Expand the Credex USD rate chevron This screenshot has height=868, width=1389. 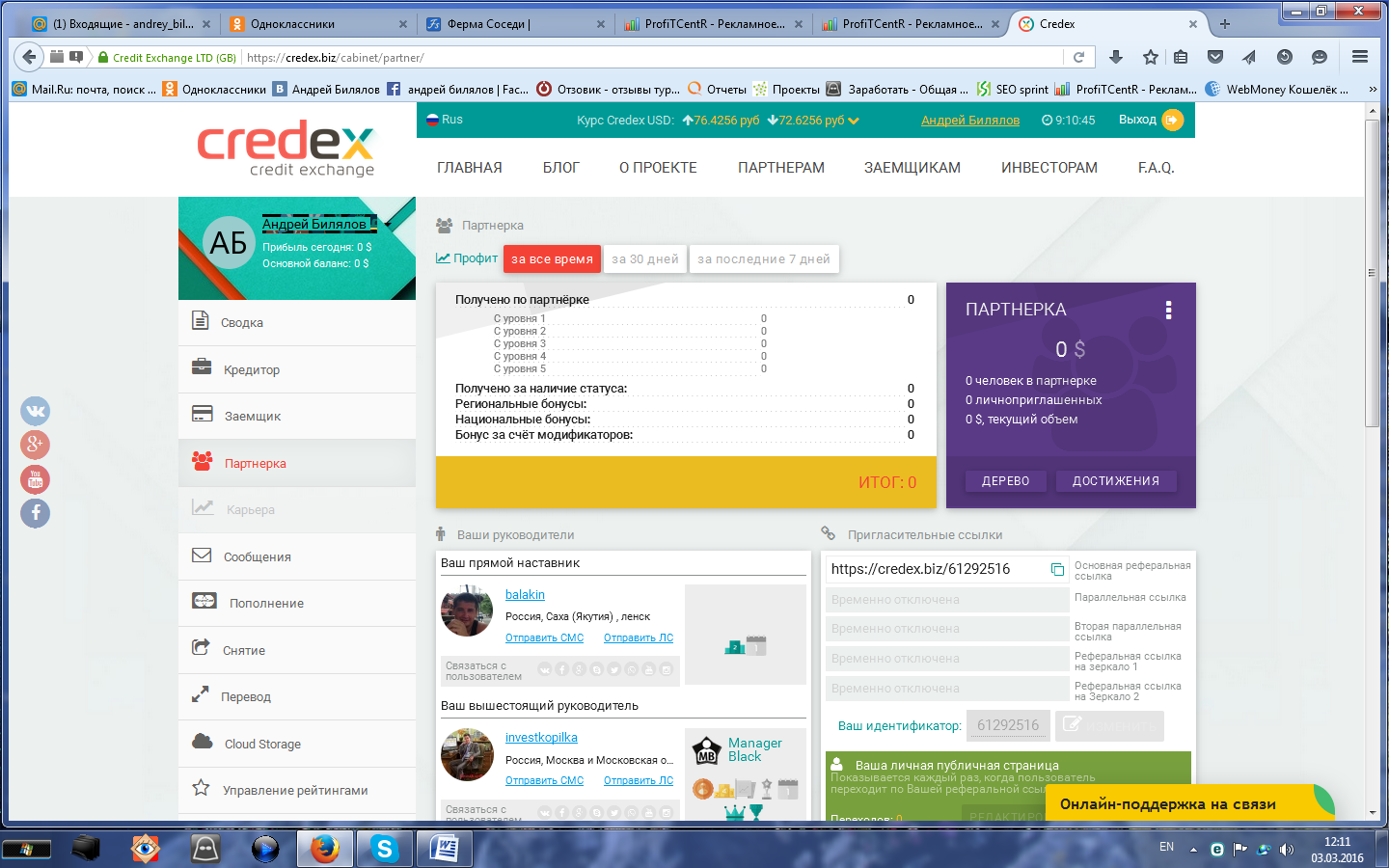click(x=853, y=122)
